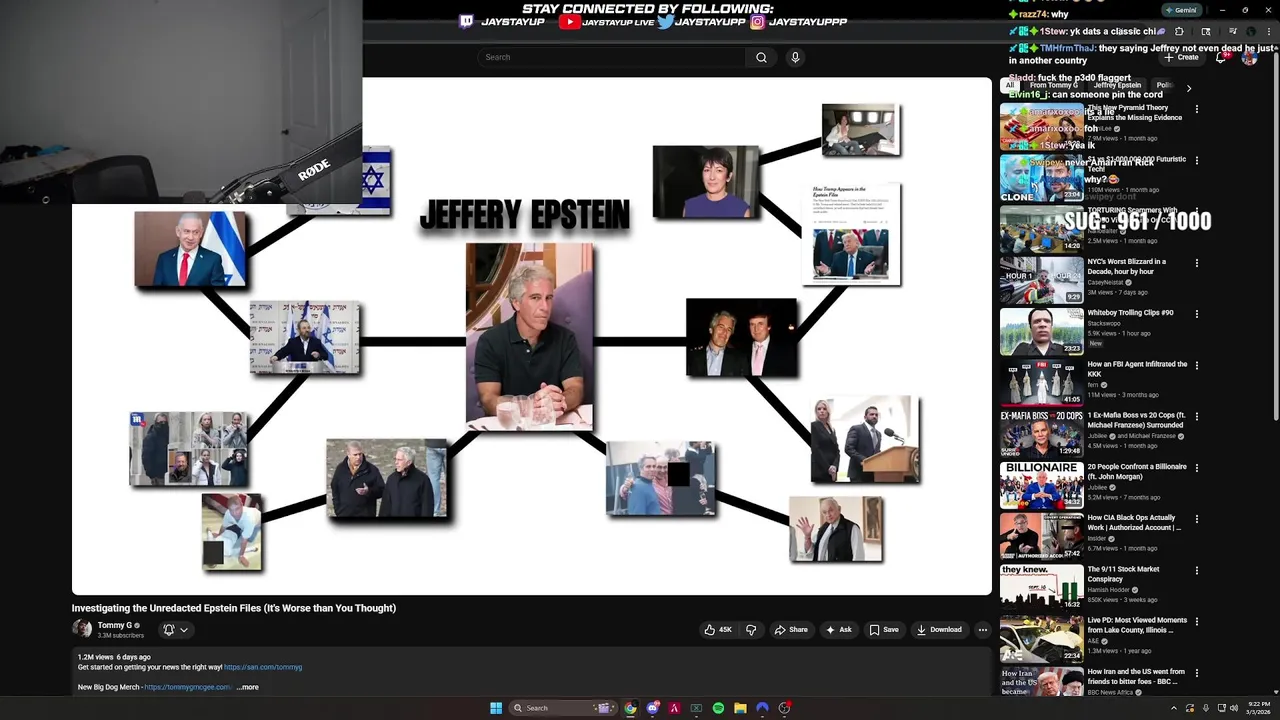Open the subscription notification bell dropdown
Screen dimensions: 1280x720
(175, 630)
